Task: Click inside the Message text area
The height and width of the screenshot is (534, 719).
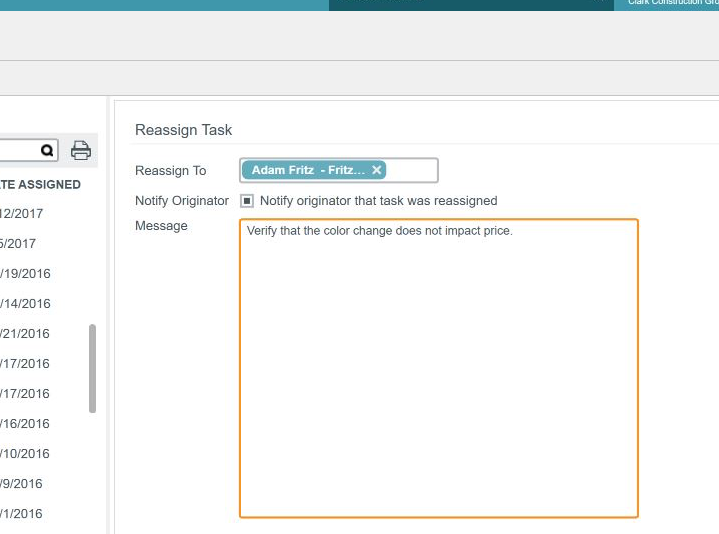Action: pos(438,368)
